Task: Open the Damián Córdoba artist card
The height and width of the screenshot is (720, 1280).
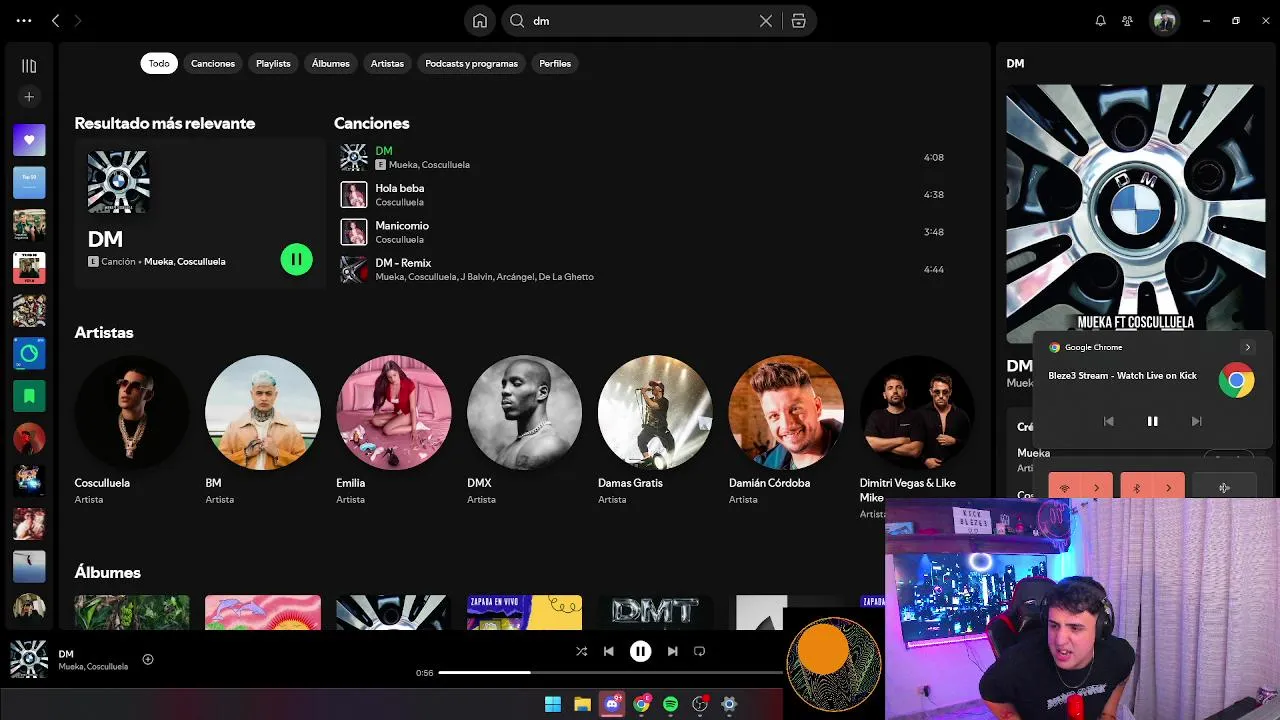Action: pyautogui.click(x=786, y=430)
